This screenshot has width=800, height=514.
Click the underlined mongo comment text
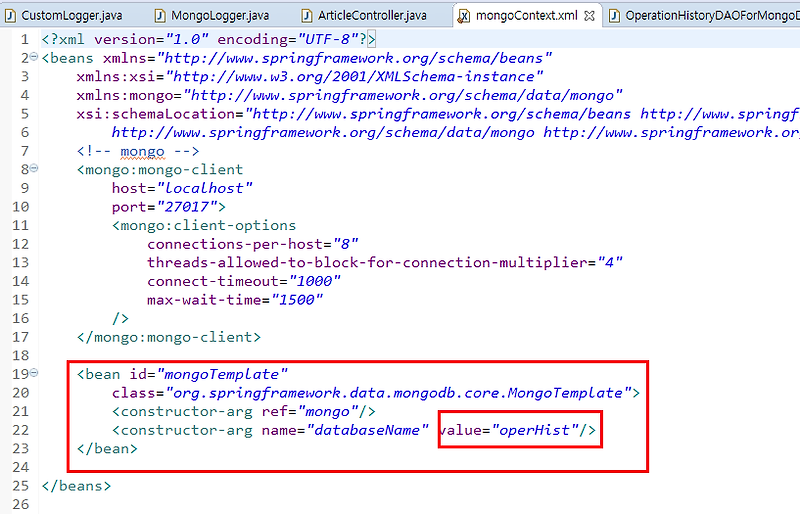[x=142, y=152]
